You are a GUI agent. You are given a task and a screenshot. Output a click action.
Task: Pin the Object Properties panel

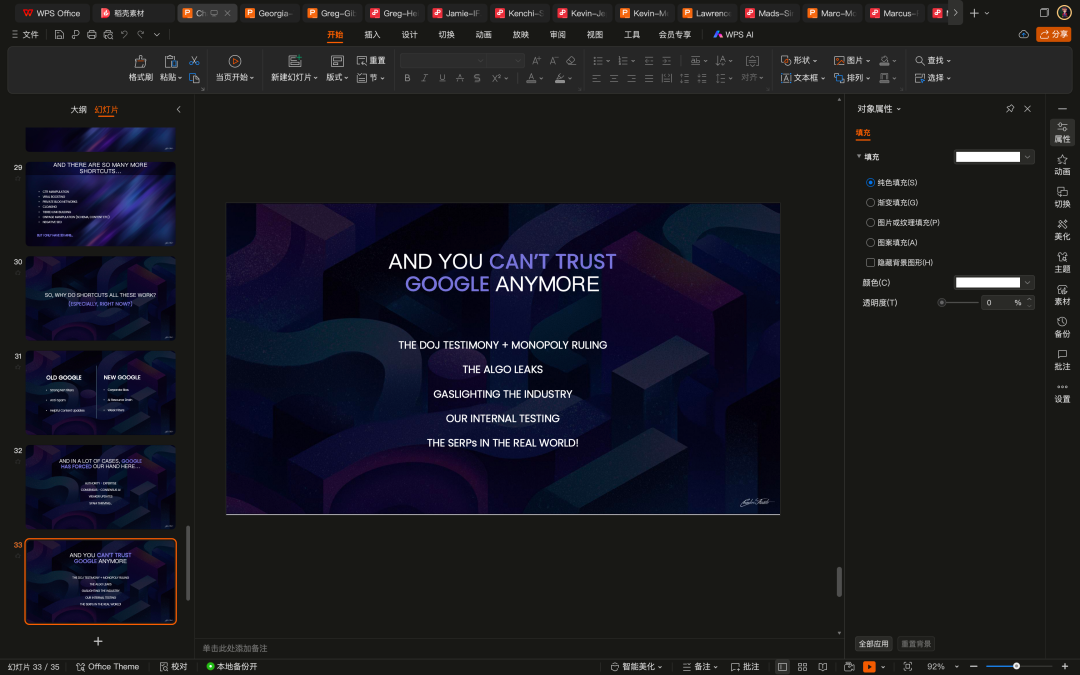[1010, 109]
